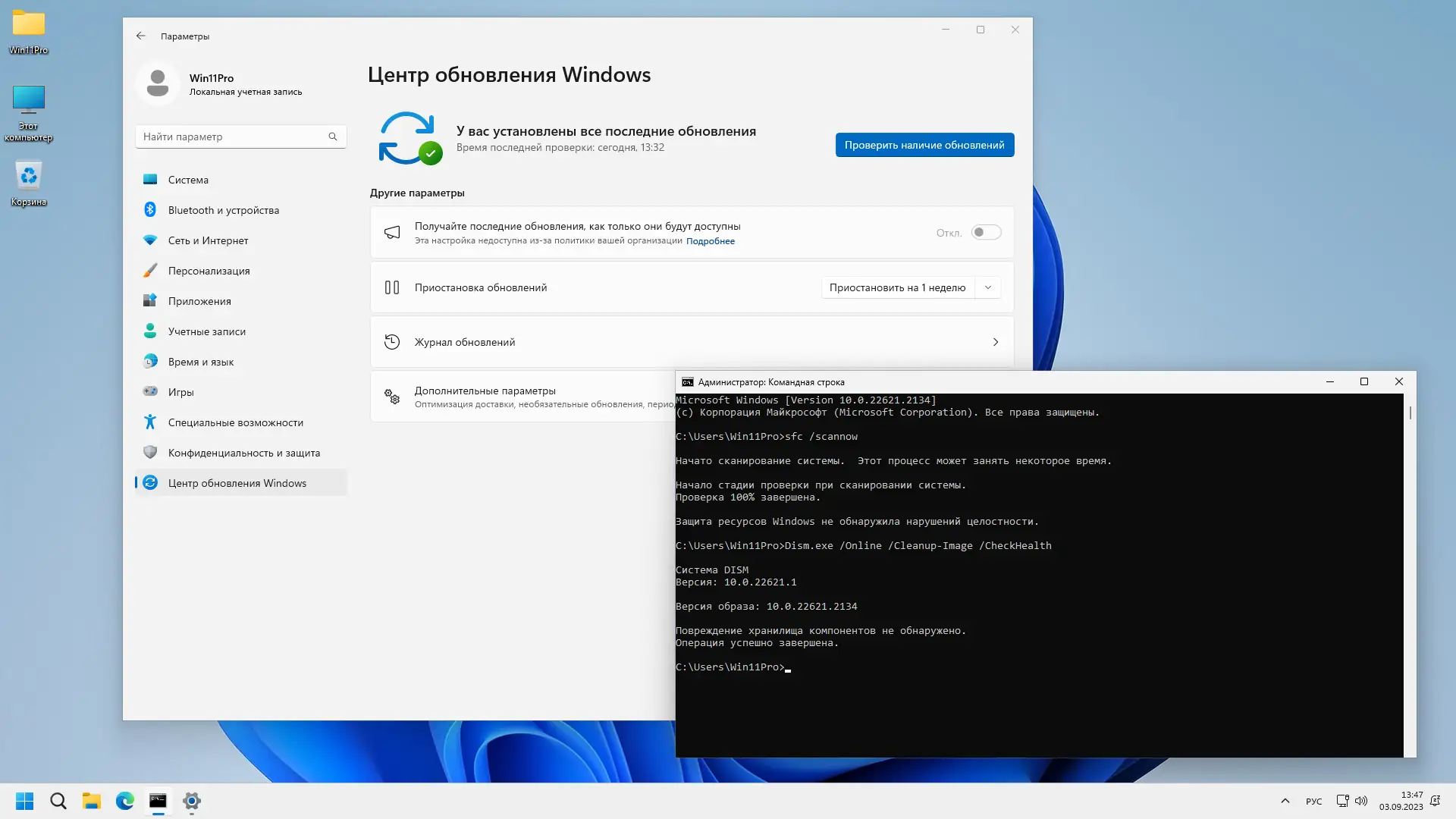Open Специальные возможности section

click(235, 422)
